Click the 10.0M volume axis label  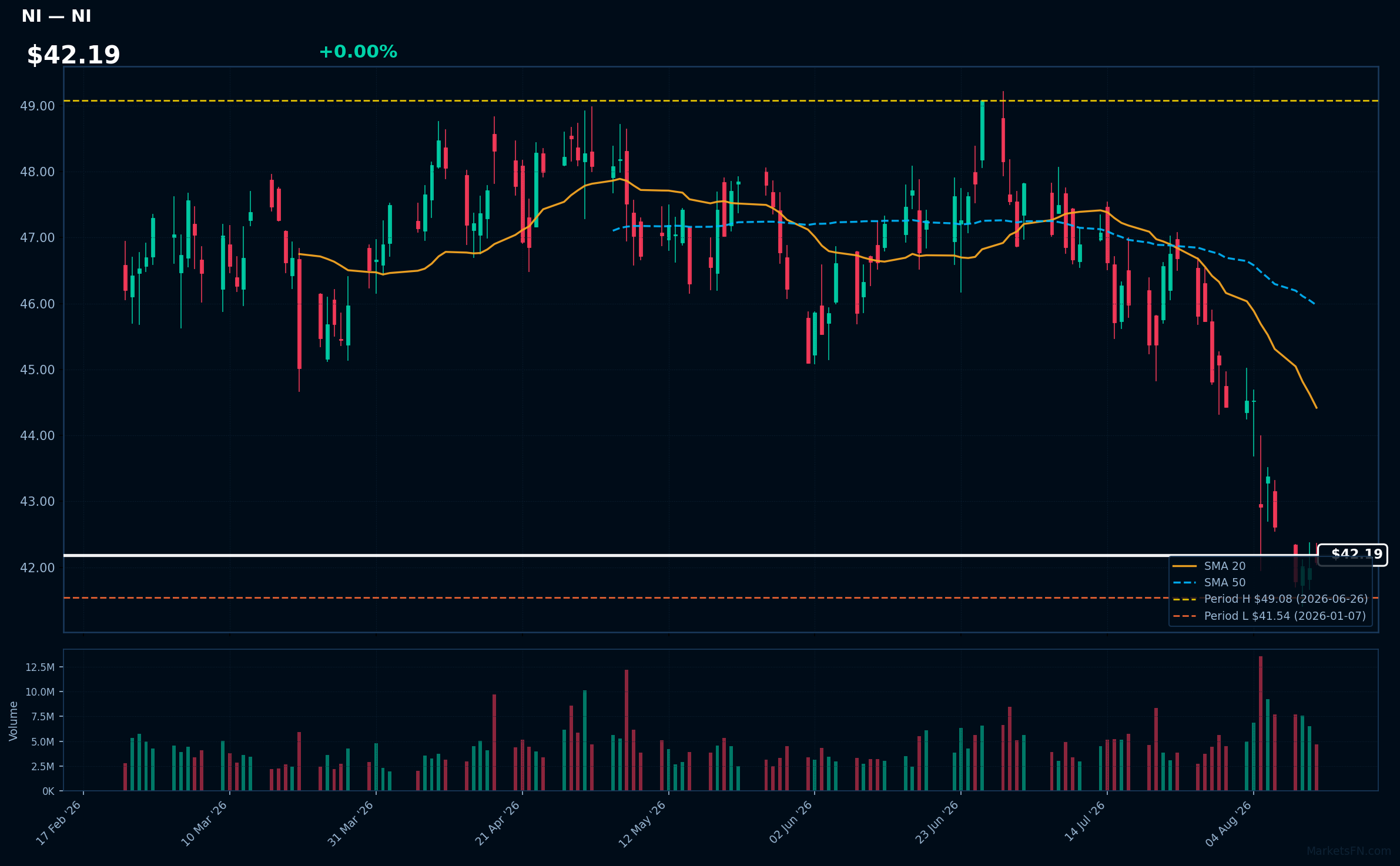40,692
